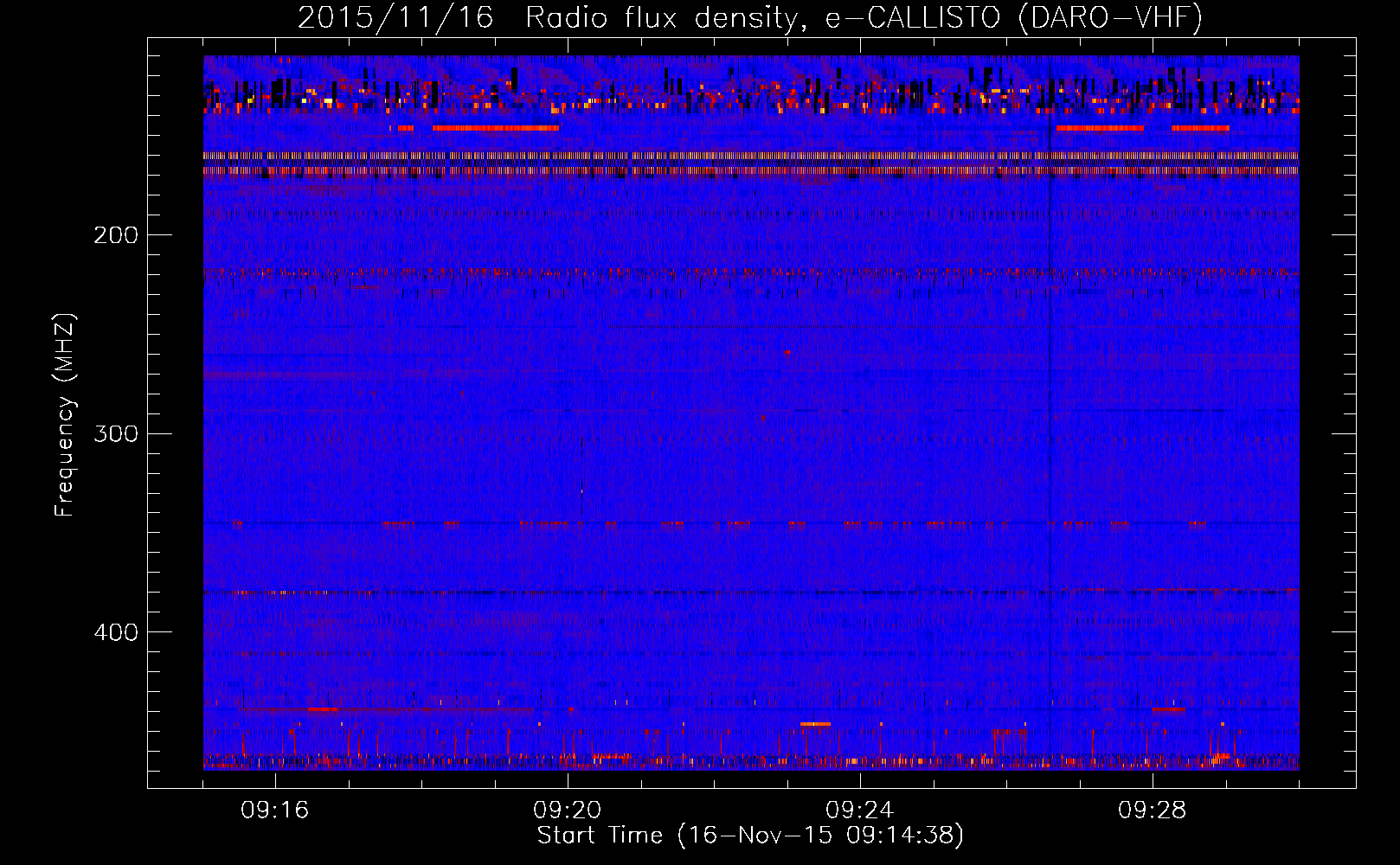Click the 09:24 time tick label

(860, 811)
